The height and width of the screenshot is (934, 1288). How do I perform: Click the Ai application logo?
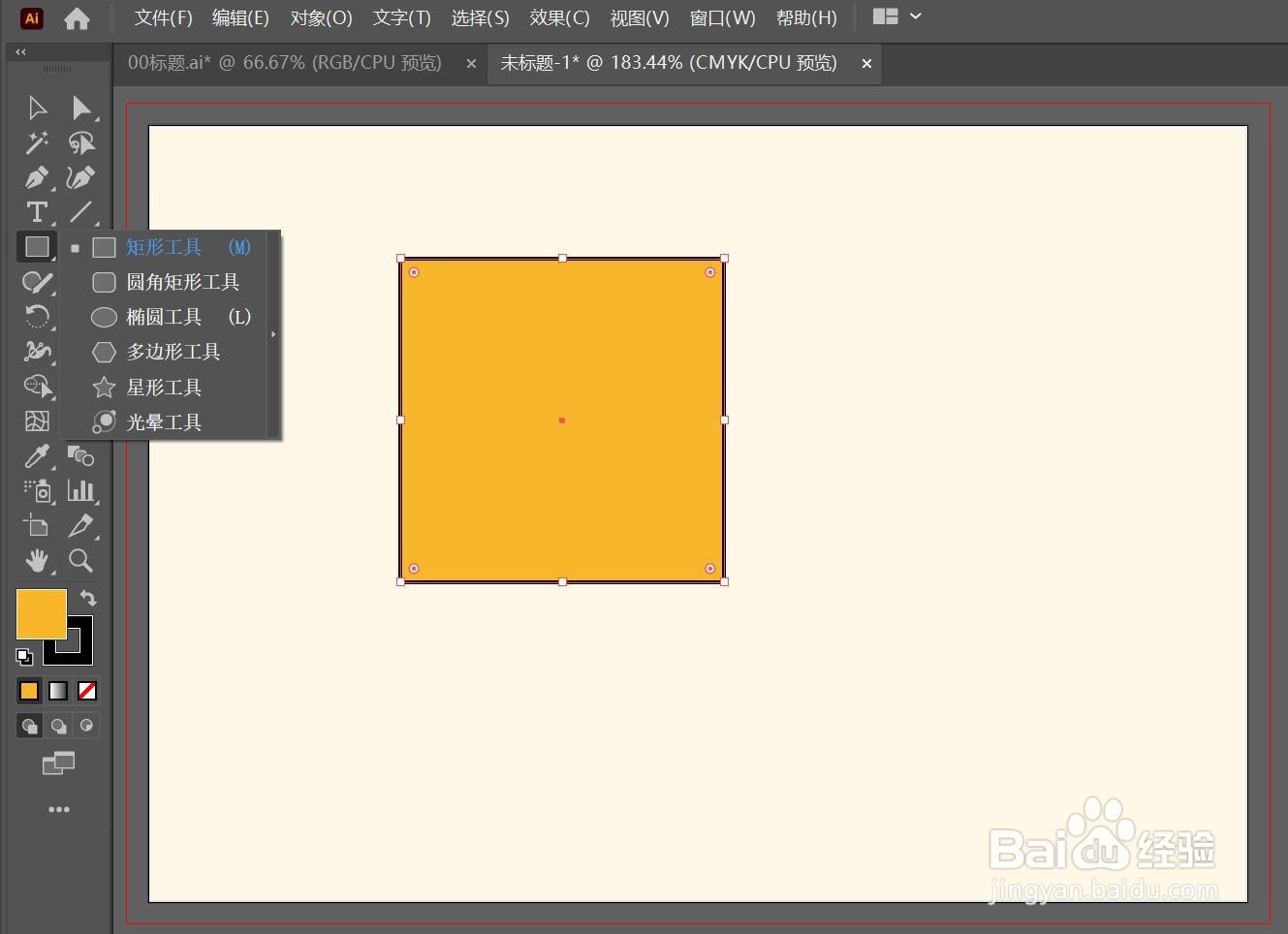31,17
